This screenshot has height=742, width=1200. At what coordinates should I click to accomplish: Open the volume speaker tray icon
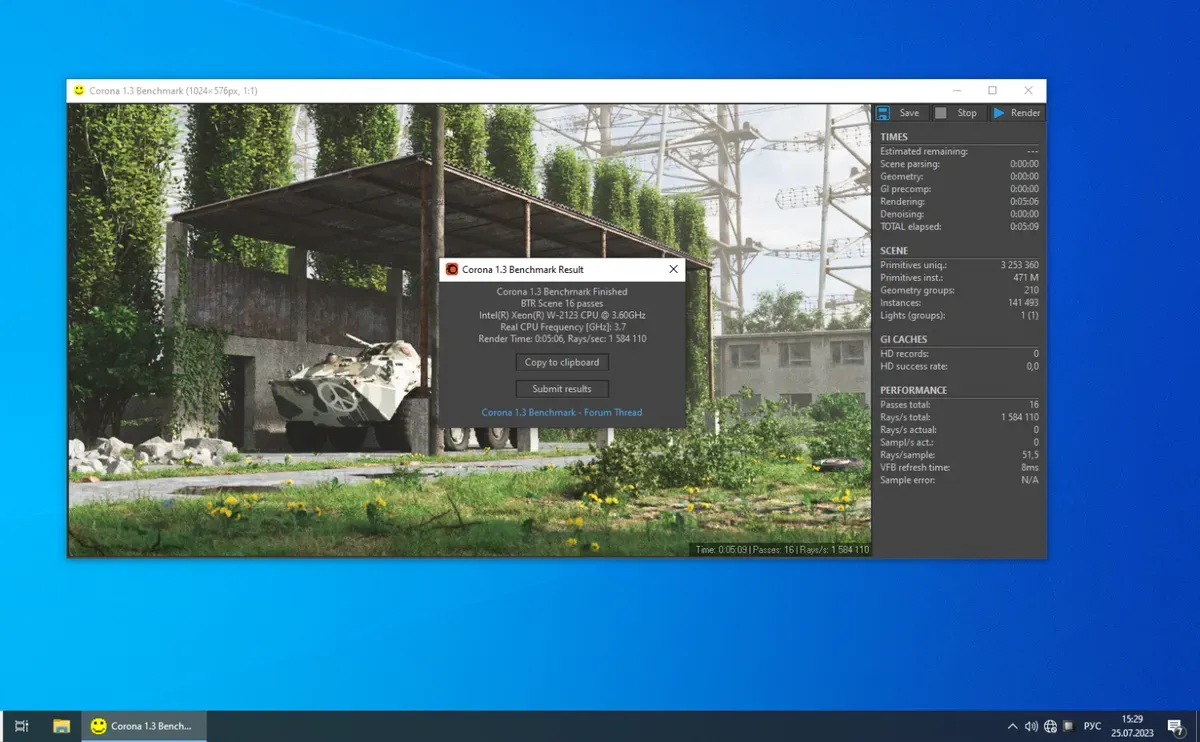(x=1031, y=726)
